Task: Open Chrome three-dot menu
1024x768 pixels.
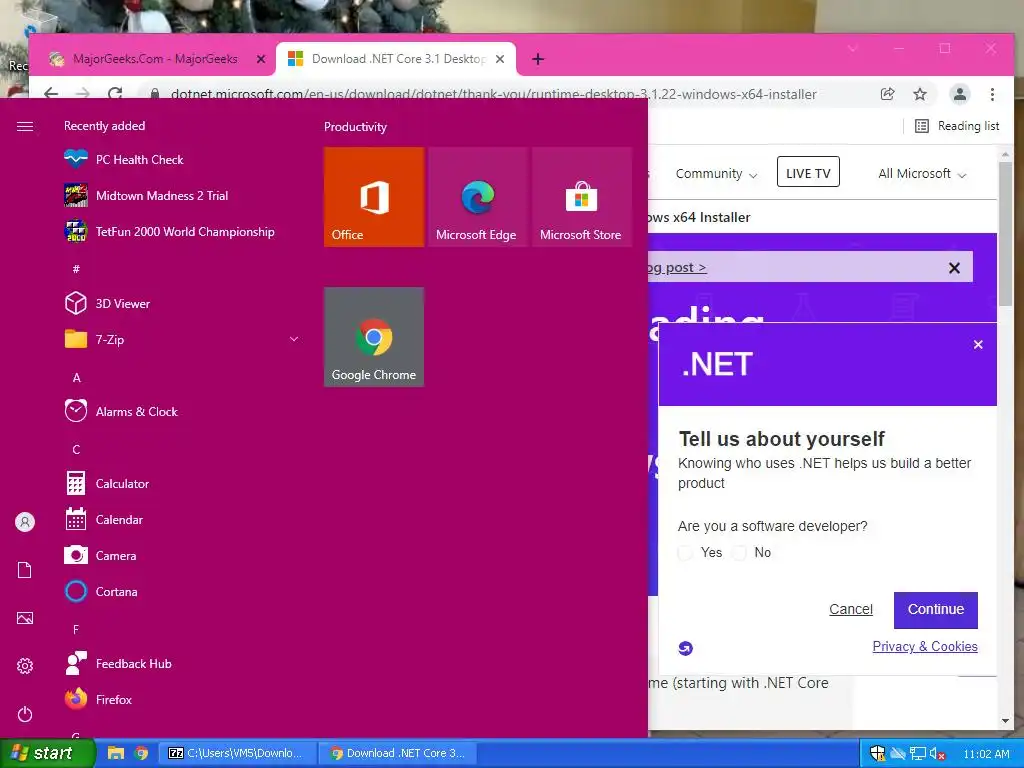Action: click(992, 94)
